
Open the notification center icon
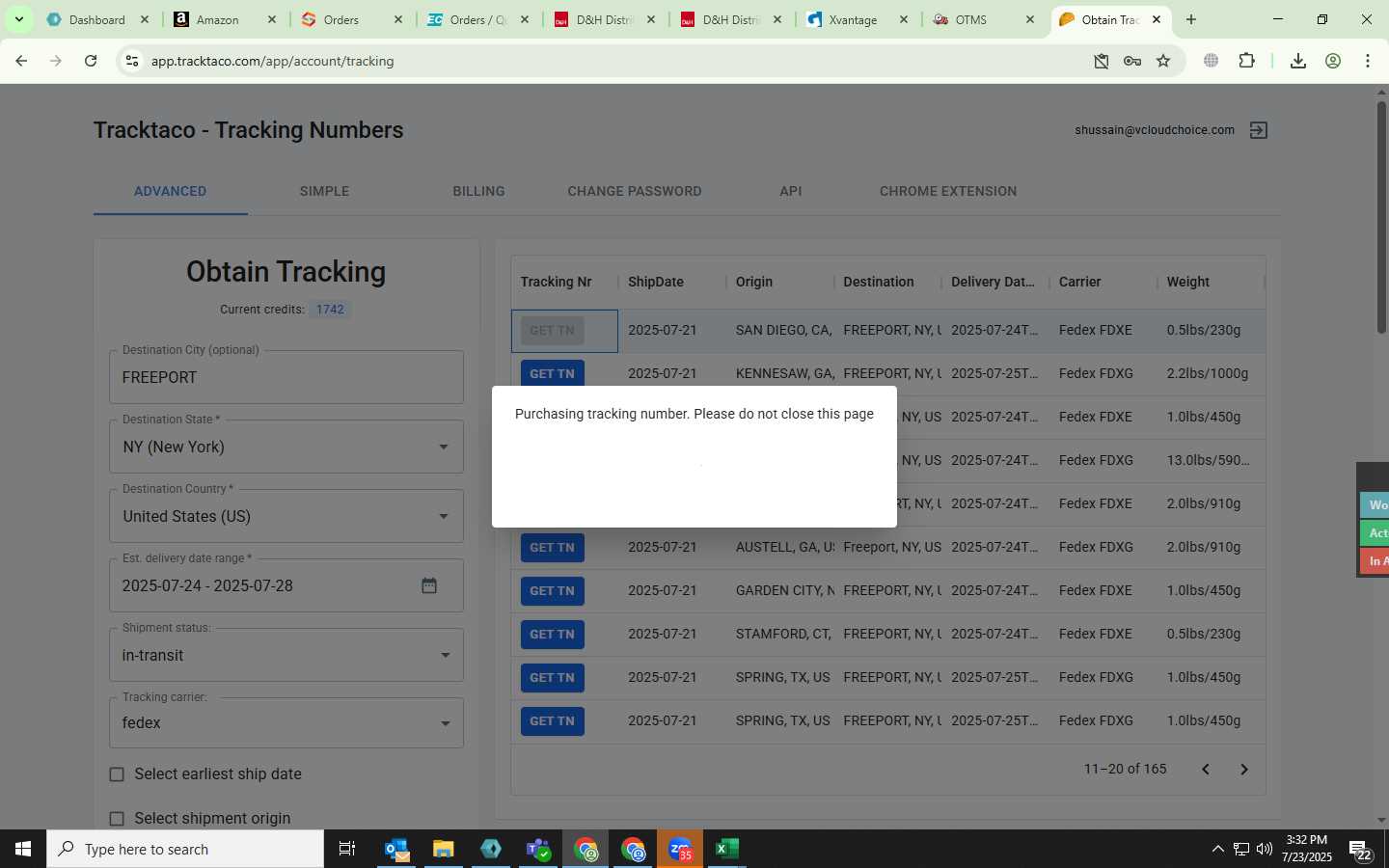(1360, 850)
